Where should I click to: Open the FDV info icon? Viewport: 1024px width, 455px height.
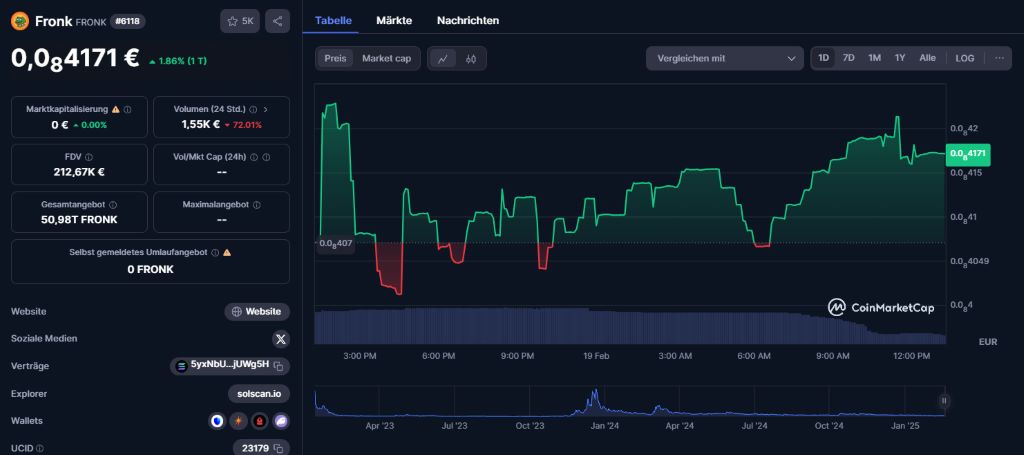pos(89,157)
